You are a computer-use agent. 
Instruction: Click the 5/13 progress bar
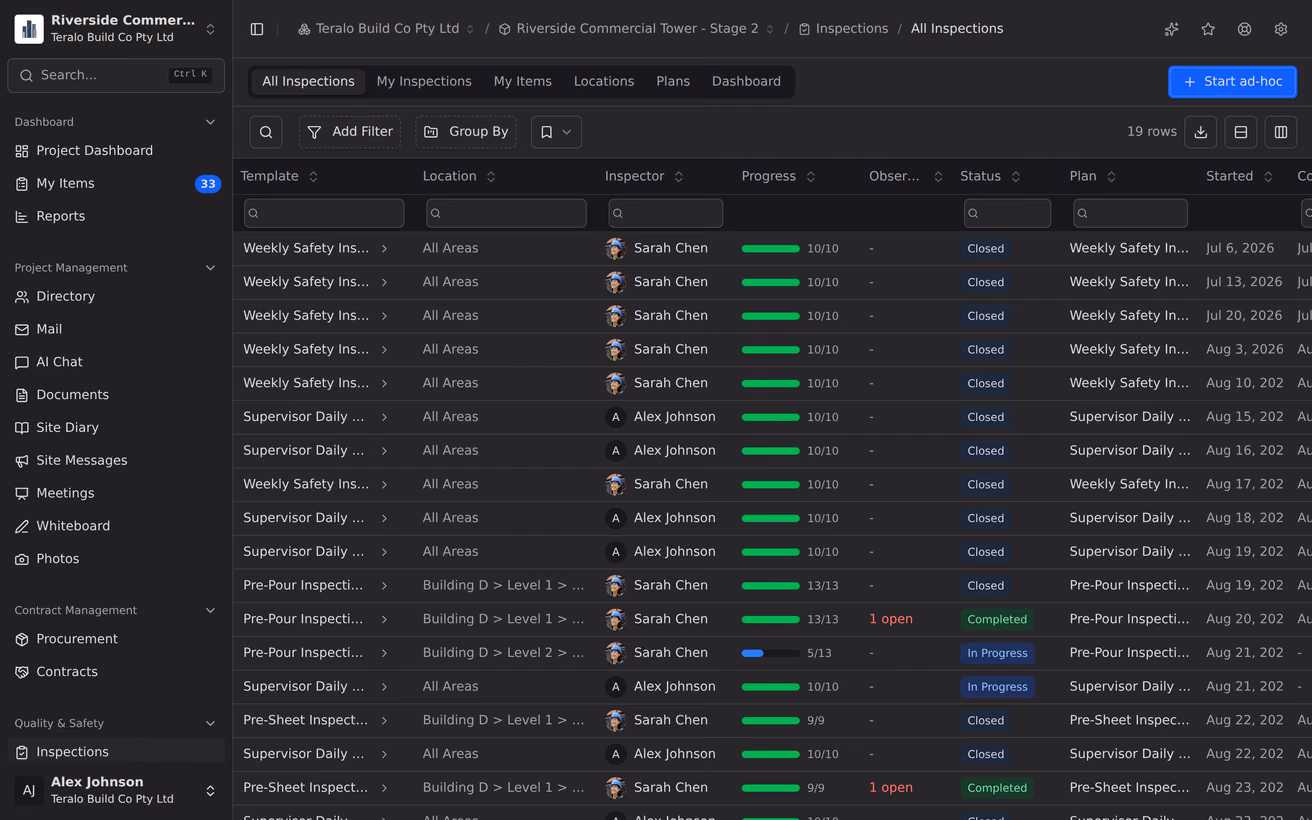pos(770,653)
